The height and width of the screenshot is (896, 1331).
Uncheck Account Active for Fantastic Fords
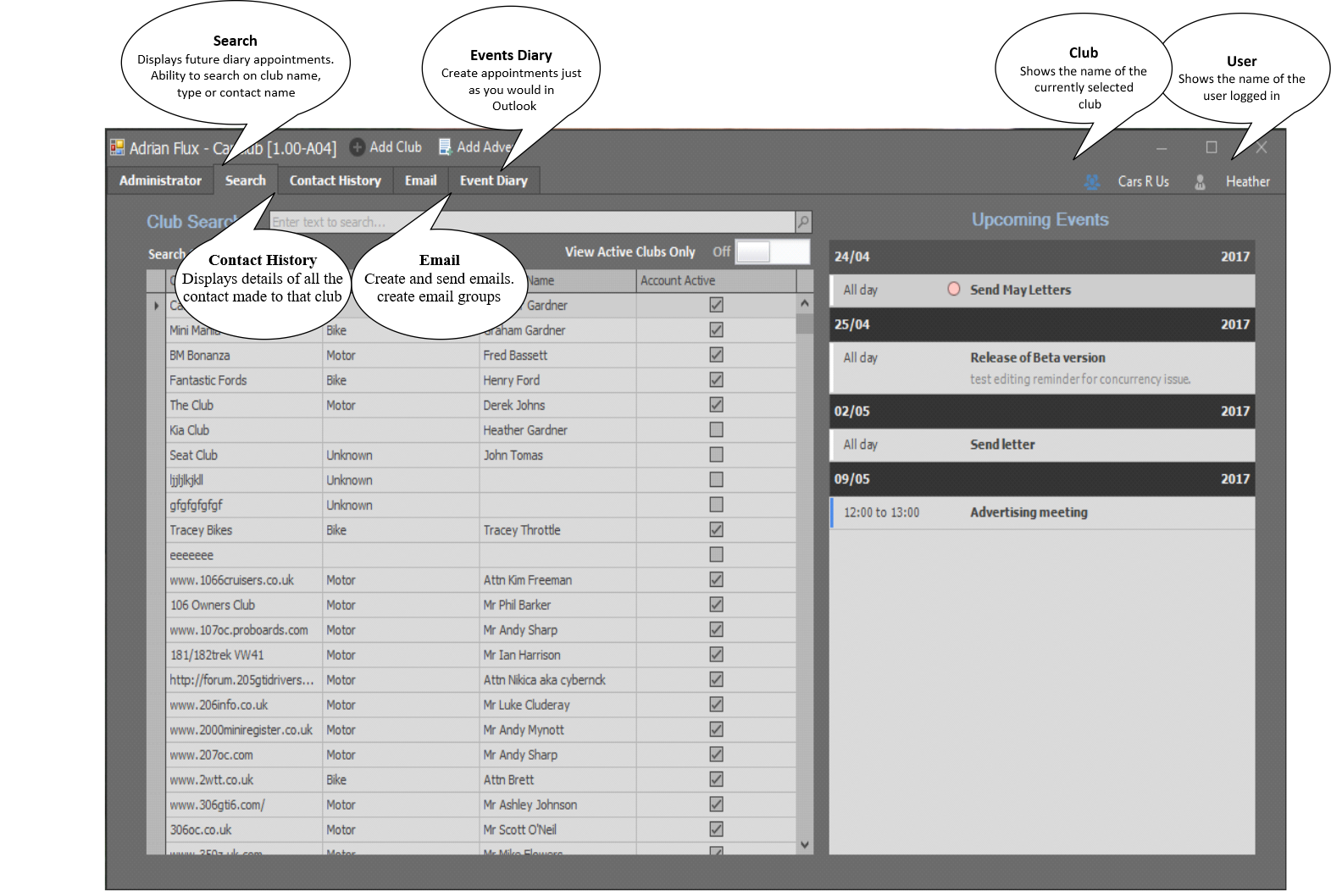717,380
